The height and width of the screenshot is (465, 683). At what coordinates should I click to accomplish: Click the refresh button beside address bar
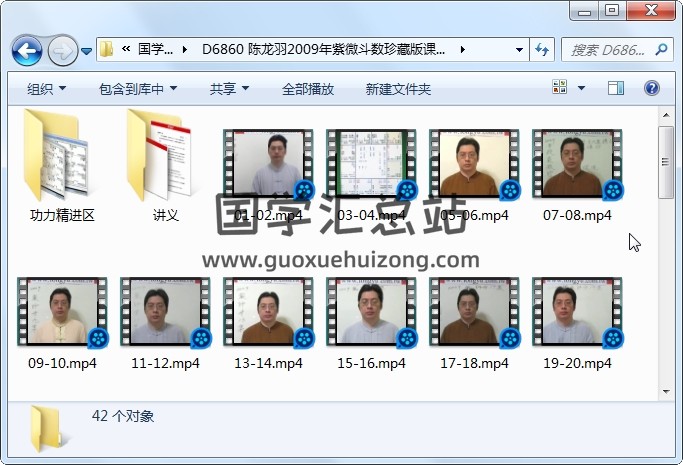[x=543, y=49]
